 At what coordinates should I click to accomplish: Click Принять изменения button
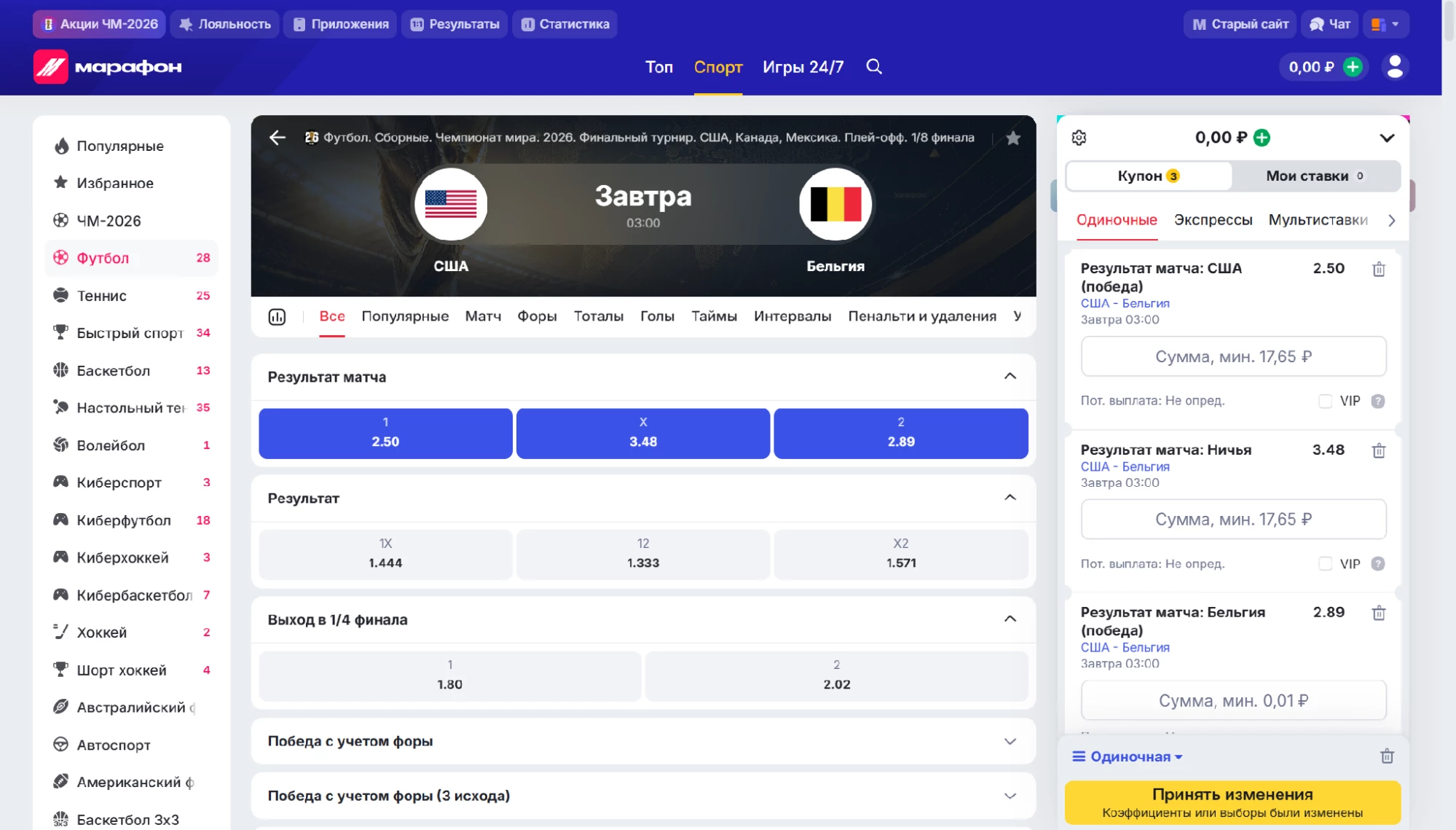[1232, 802]
